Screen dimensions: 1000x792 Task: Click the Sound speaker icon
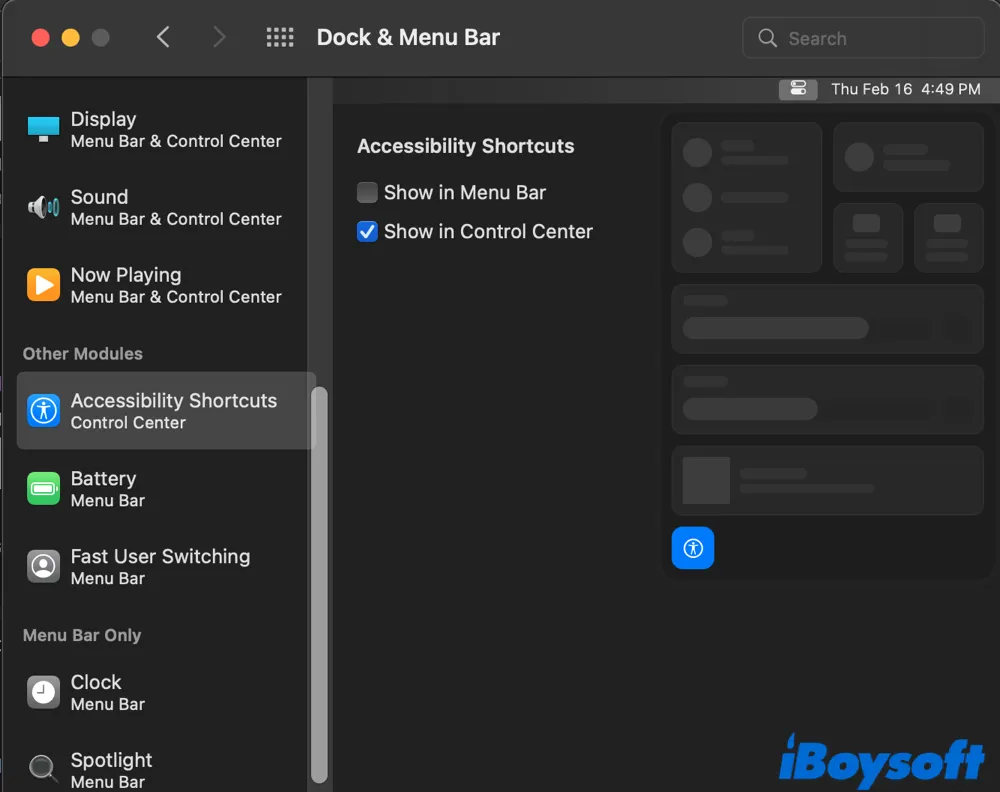click(43, 207)
